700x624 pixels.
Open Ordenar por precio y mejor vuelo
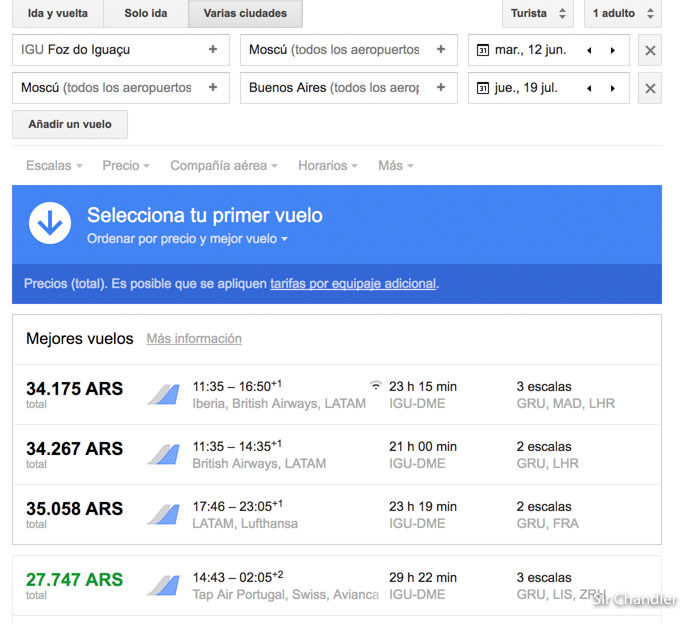pyautogui.click(x=187, y=239)
